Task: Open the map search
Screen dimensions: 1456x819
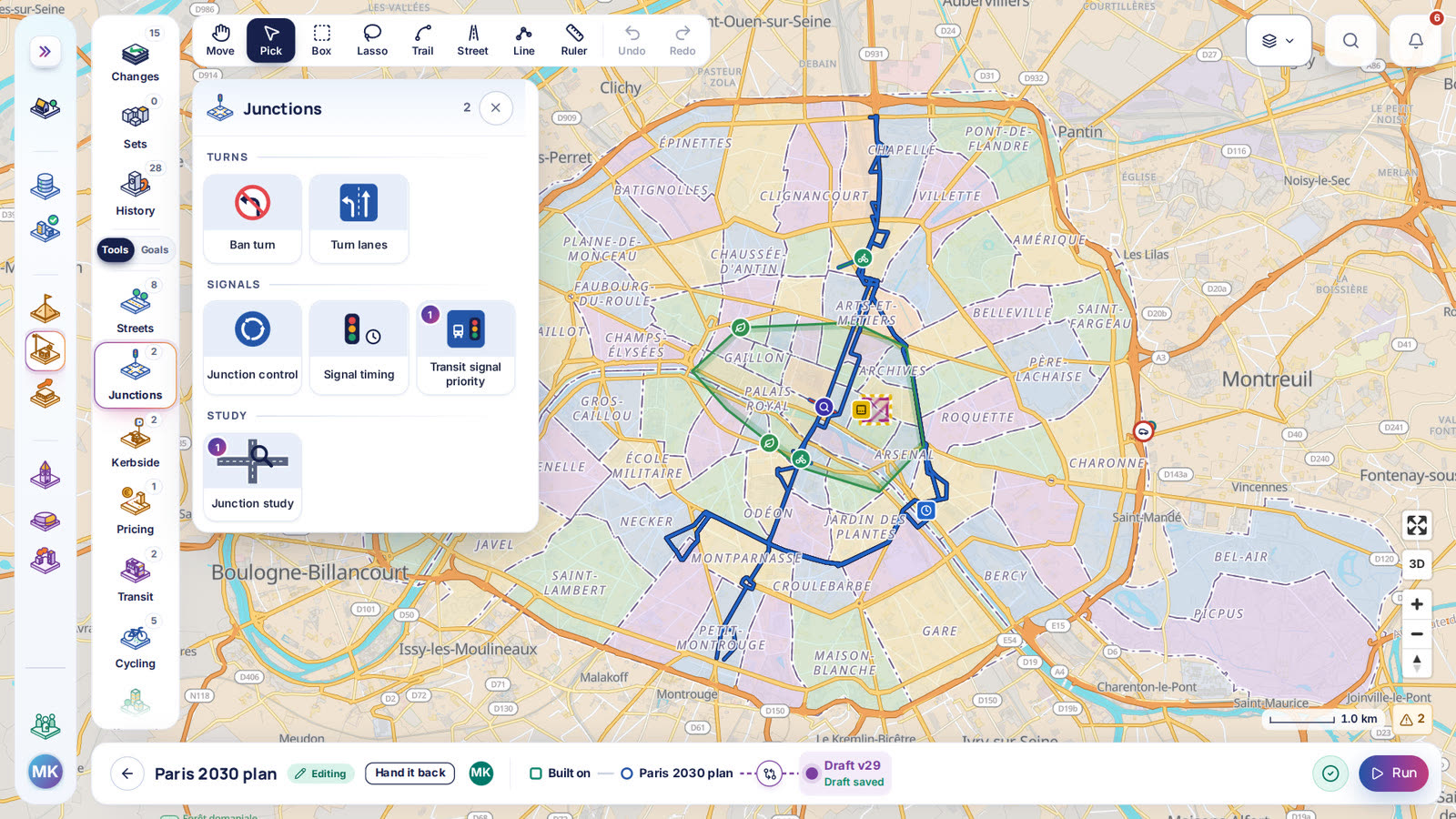Action: (x=1350, y=40)
